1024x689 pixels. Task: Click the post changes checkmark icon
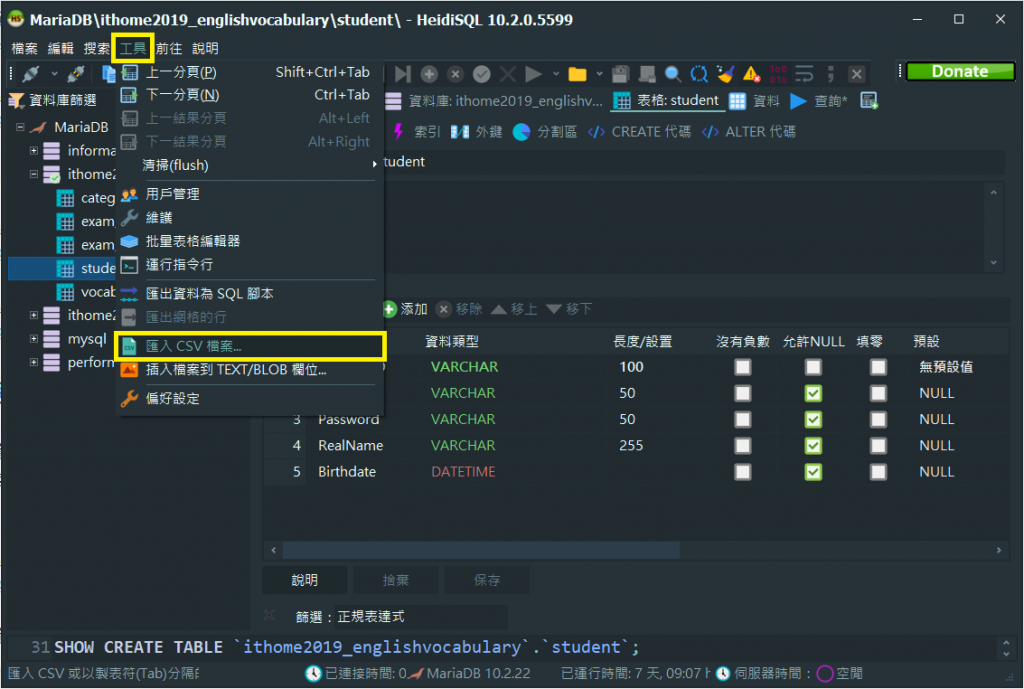[481, 74]
